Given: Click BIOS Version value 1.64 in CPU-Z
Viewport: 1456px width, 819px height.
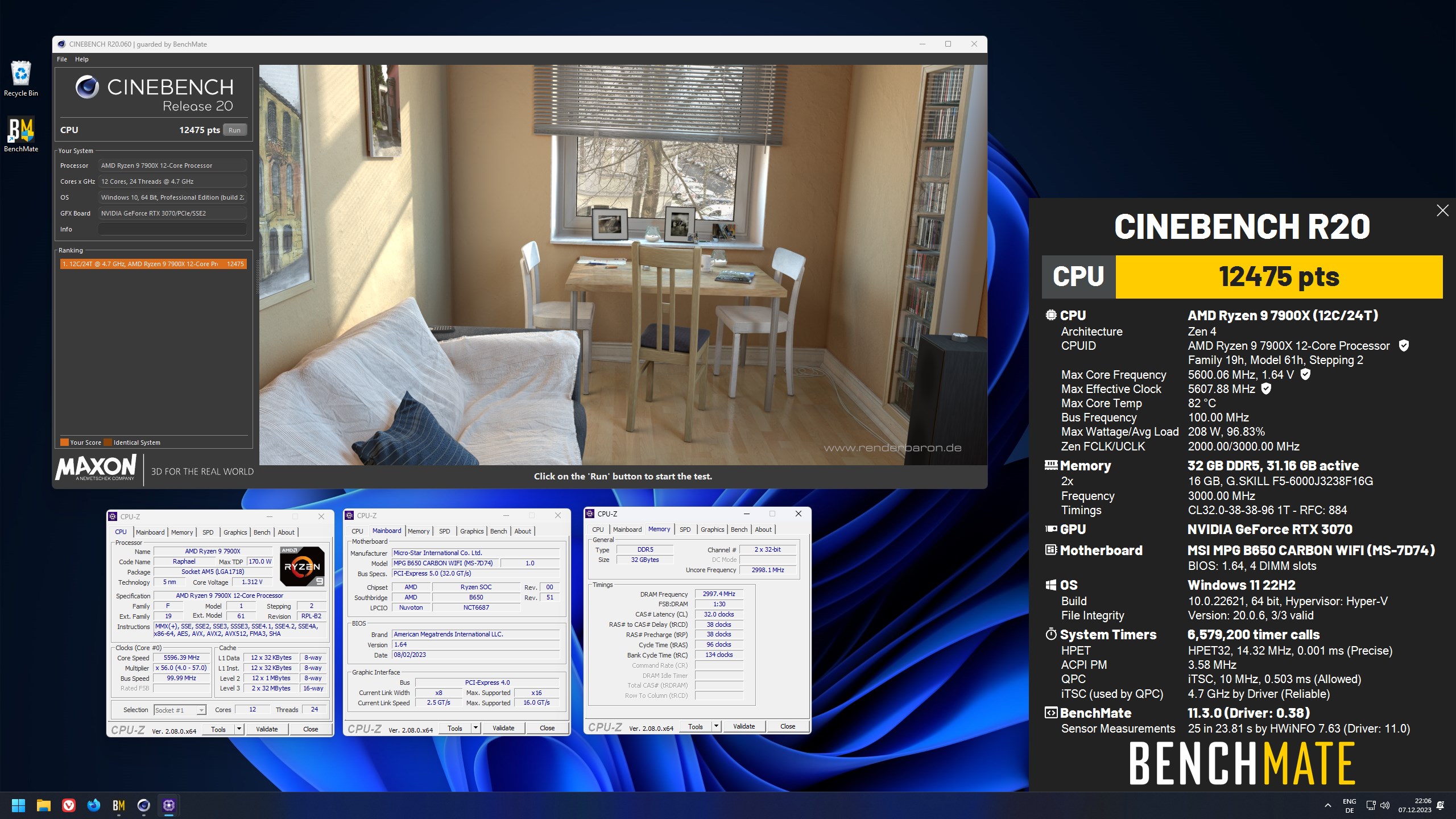Looking at the screenshot, I should [x=475, y=644].
